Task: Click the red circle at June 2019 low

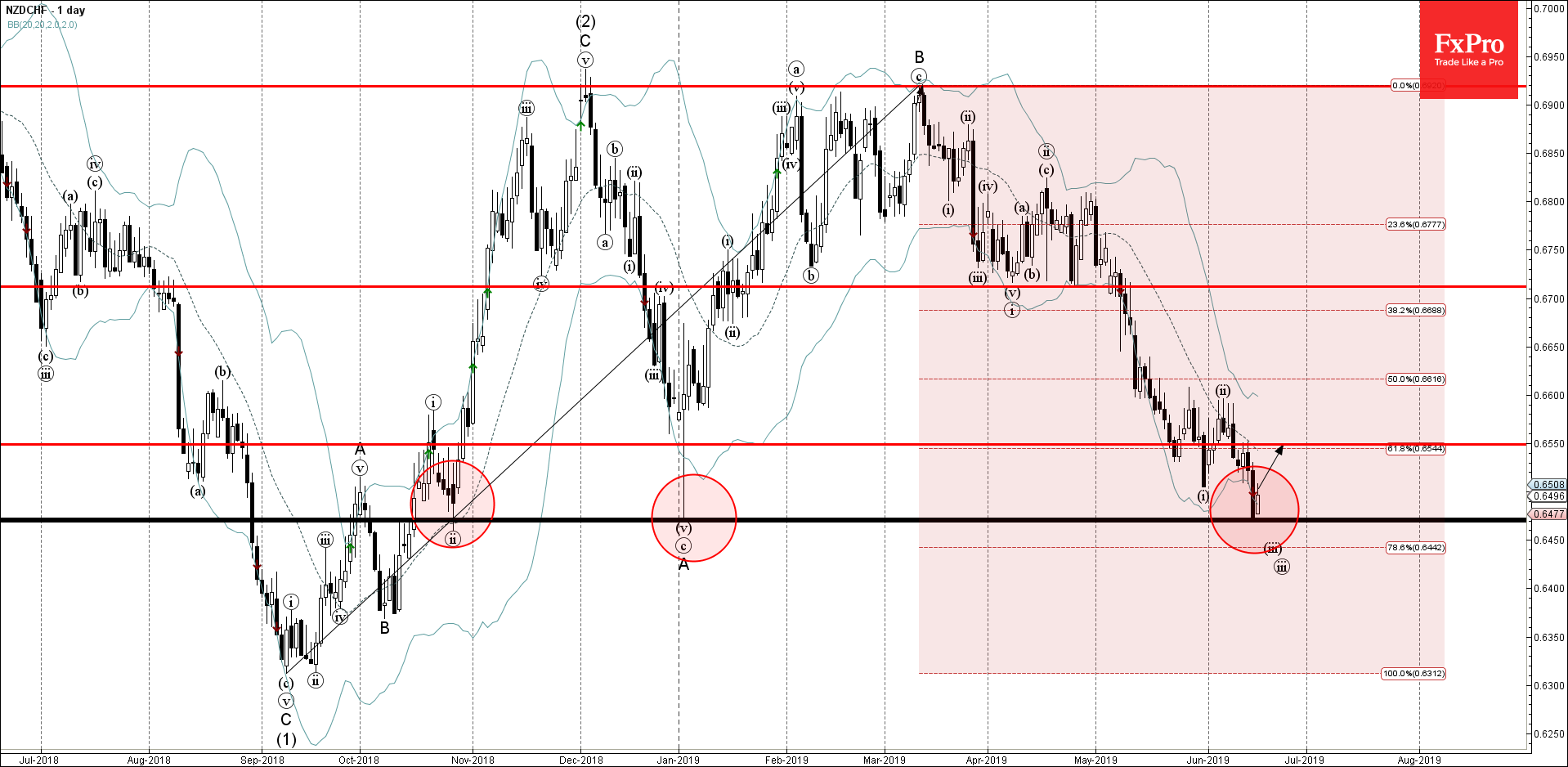Action: point(1253,509)
